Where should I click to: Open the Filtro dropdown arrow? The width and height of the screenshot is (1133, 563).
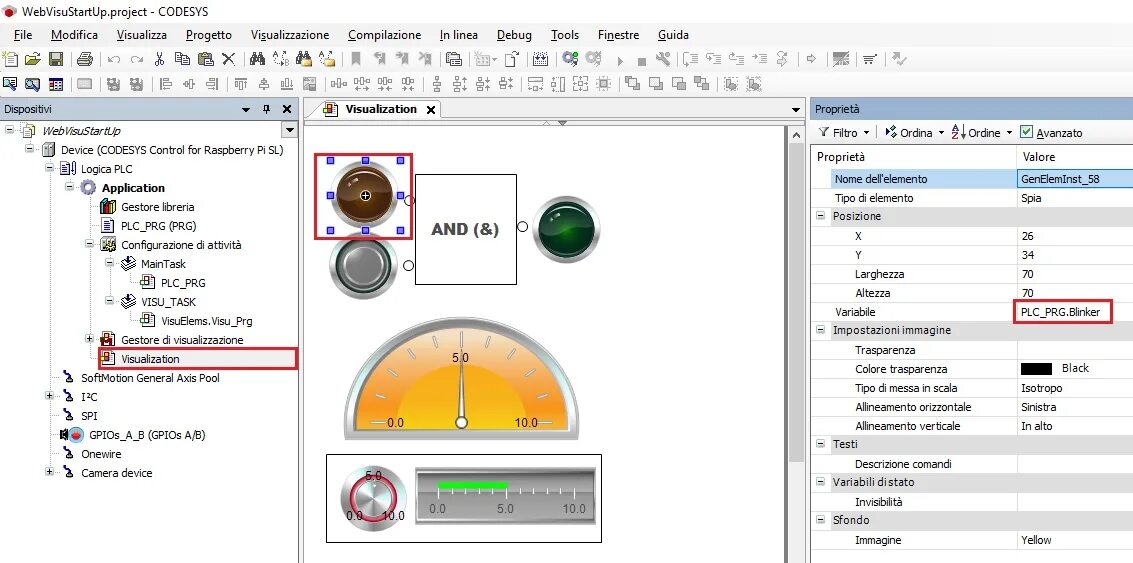(866, 133)
